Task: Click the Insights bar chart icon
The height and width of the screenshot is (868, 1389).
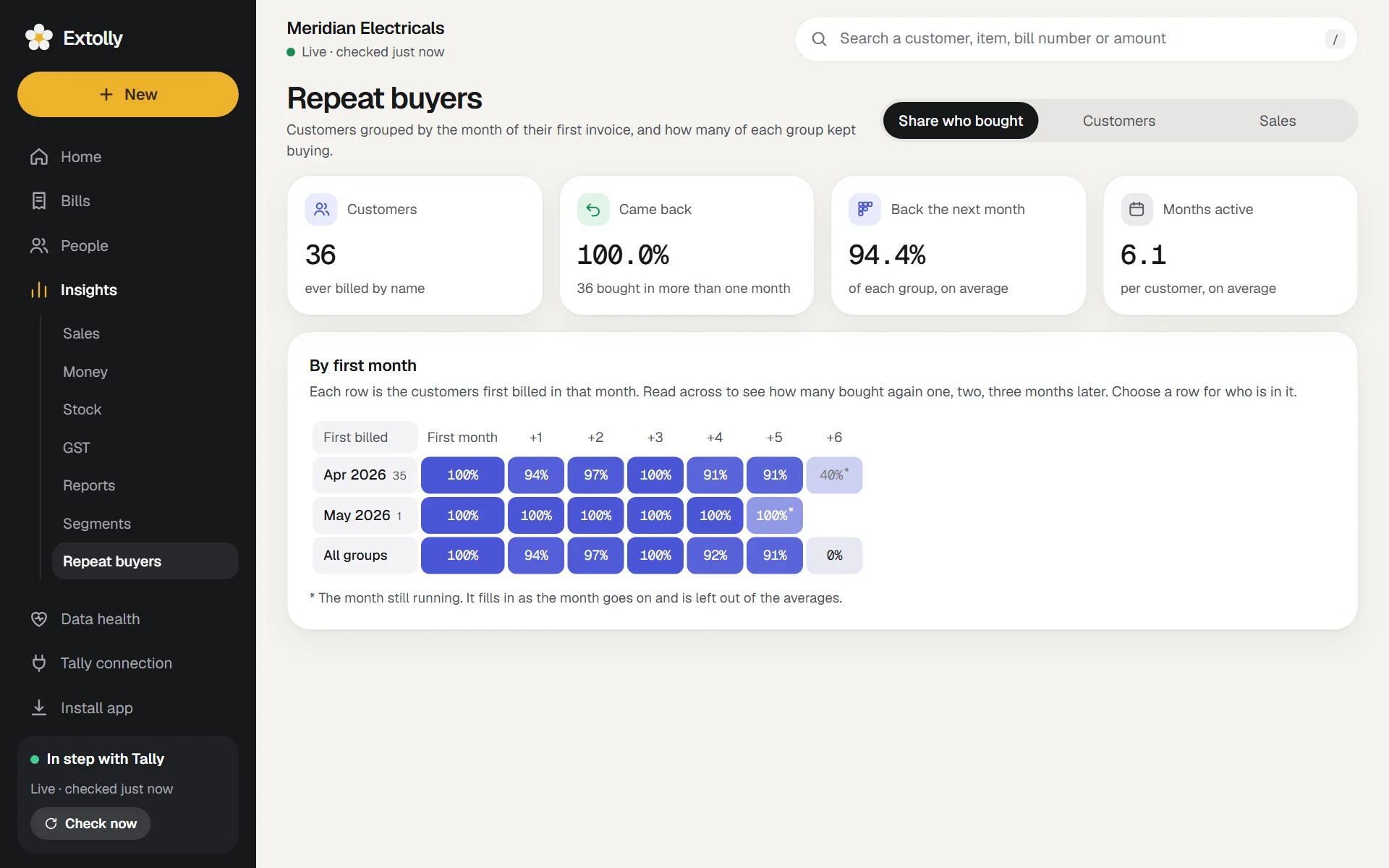Action: pos(39,290)
